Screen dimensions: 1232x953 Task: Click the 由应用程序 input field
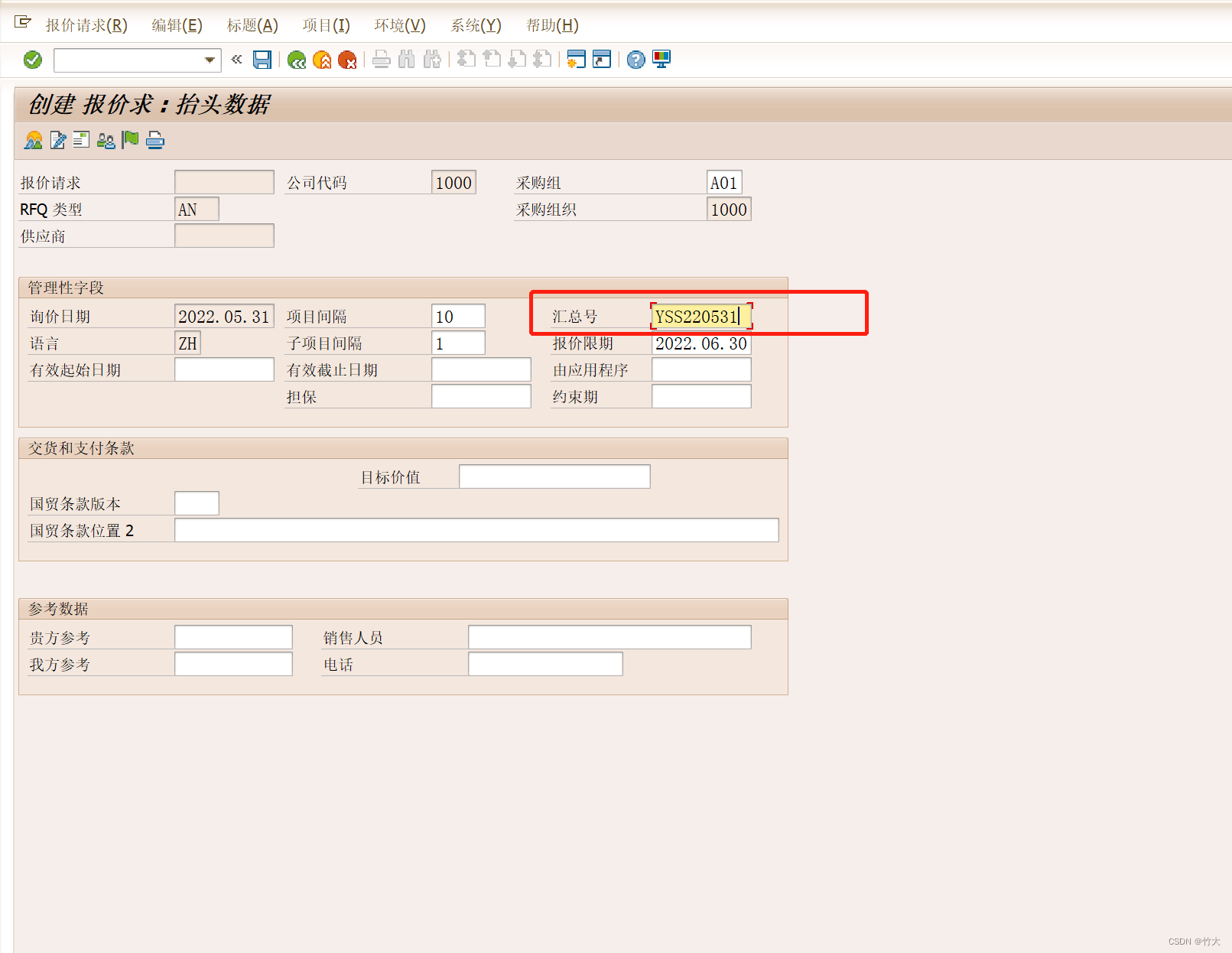701,369
